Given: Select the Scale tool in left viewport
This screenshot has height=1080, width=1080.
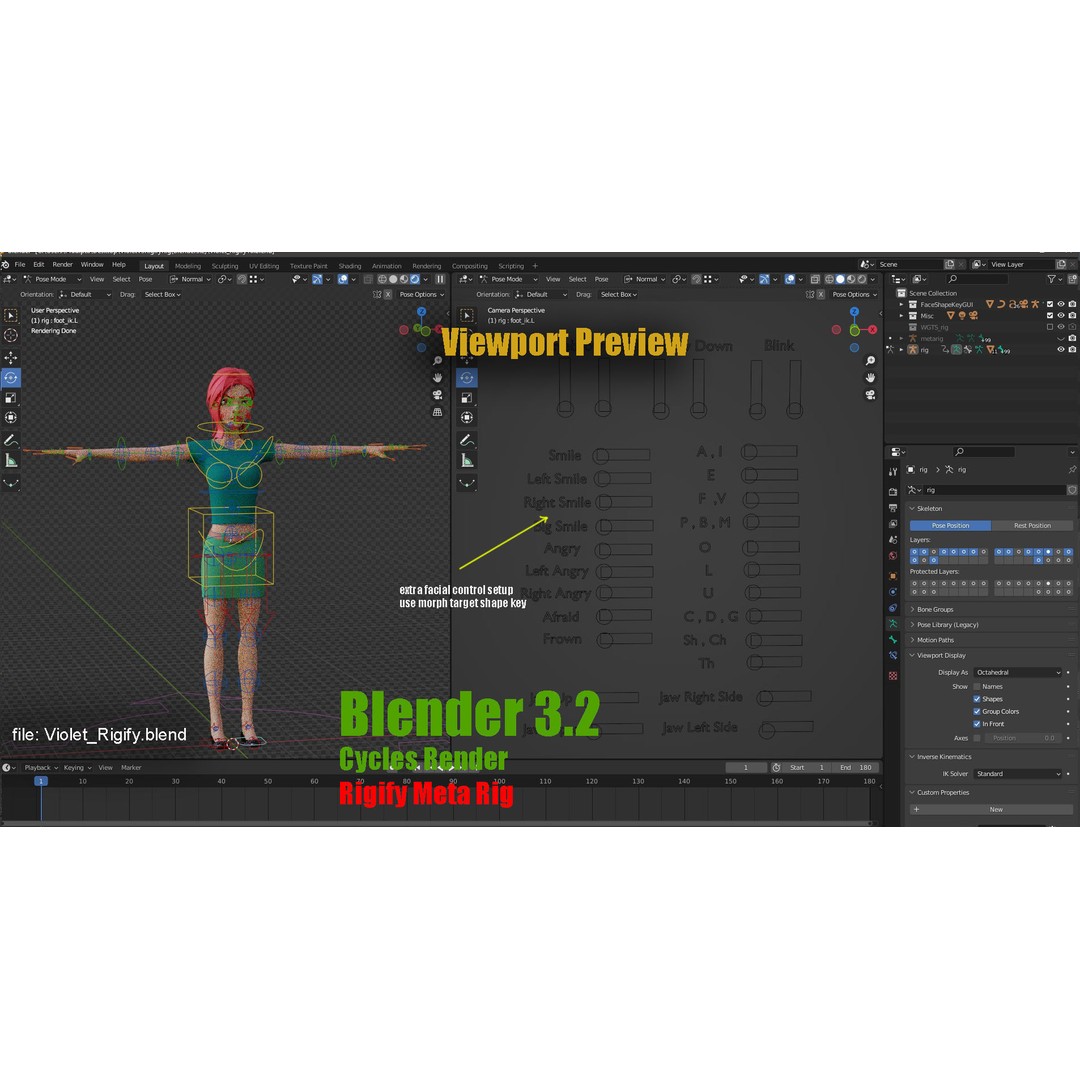Looking at the screenshot, I should pyautogui.click(x=11, y=397).
